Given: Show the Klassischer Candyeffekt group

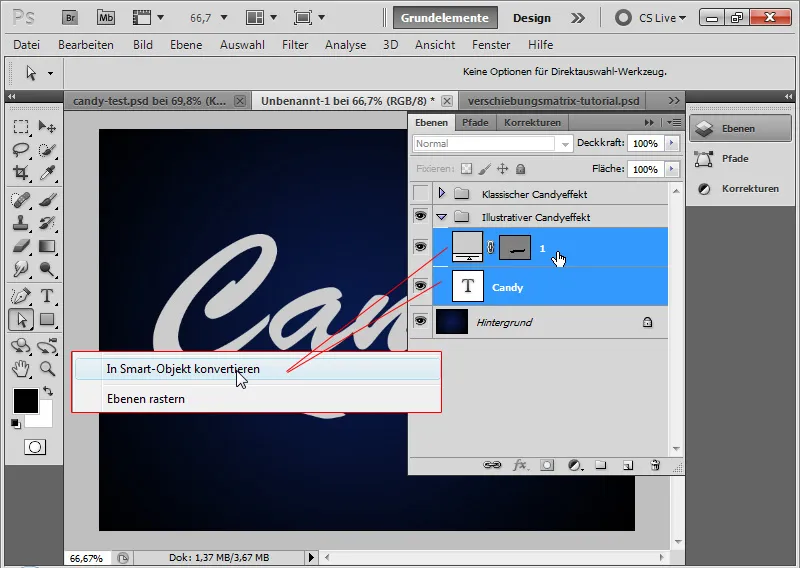Looking at the screenshot, I should (420, 193).
